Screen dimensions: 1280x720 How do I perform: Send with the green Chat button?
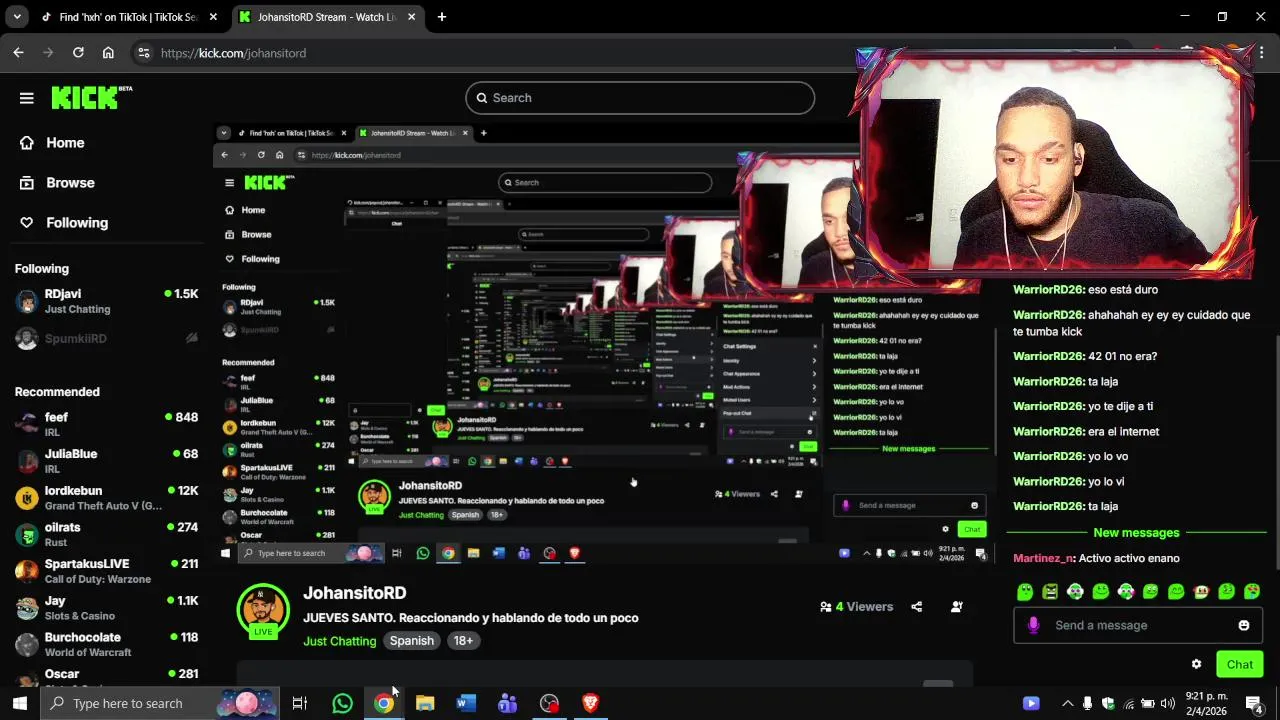coord(1240,664)
